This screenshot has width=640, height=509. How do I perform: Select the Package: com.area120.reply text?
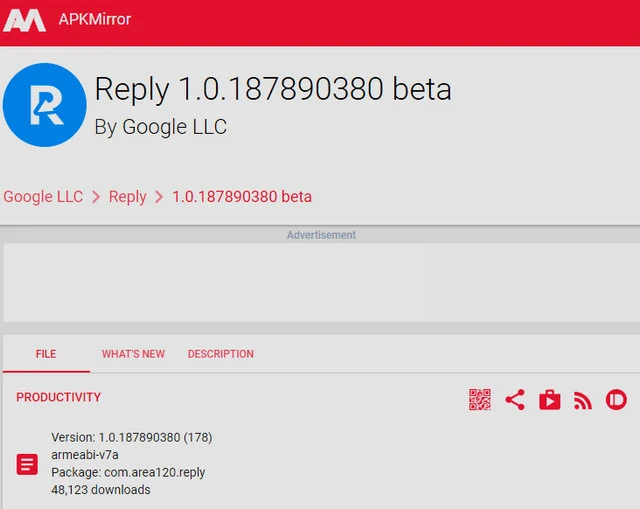[x=128, y=472]
